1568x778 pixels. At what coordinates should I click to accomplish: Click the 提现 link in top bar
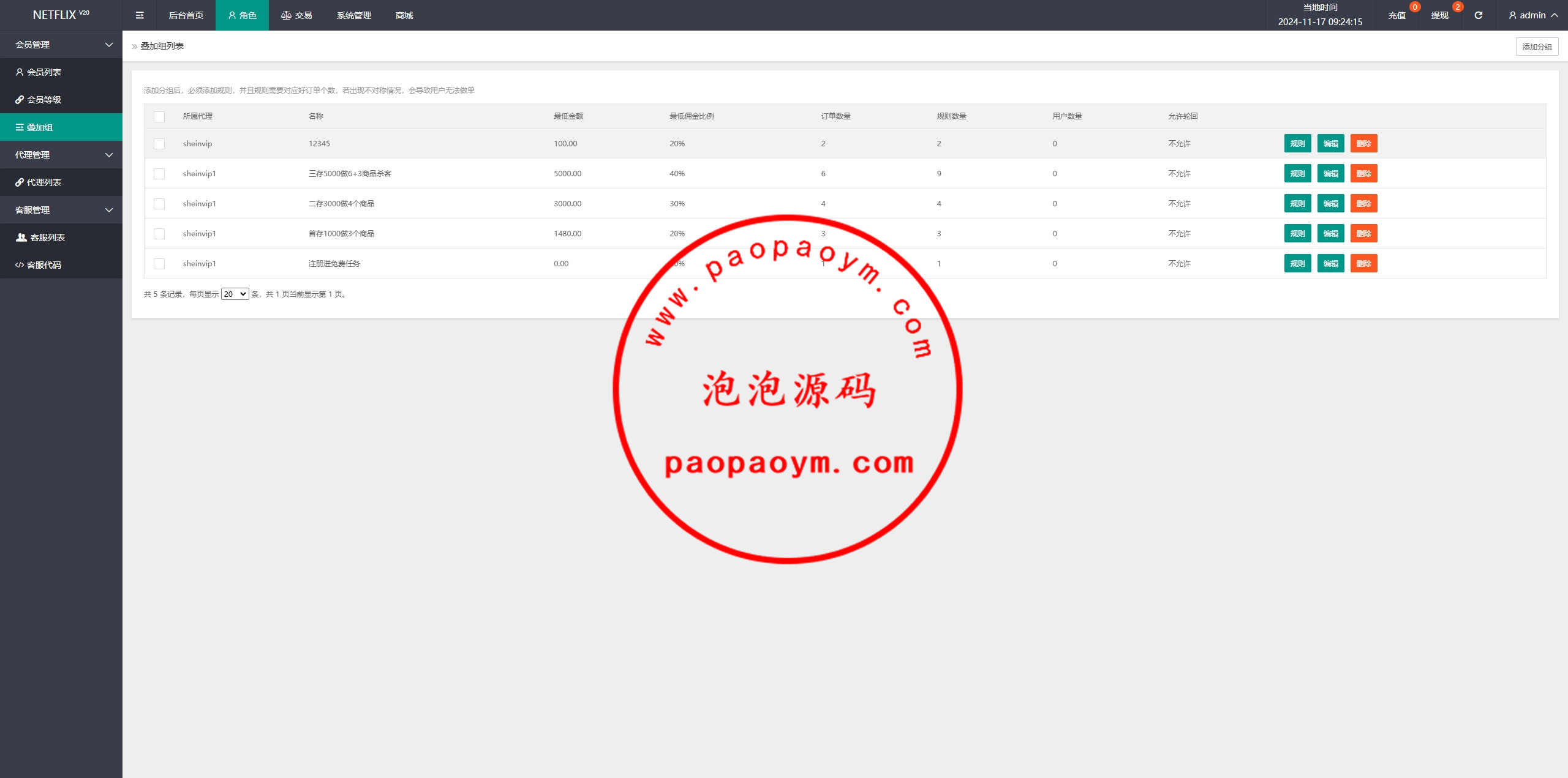(x=1439, y=15)
